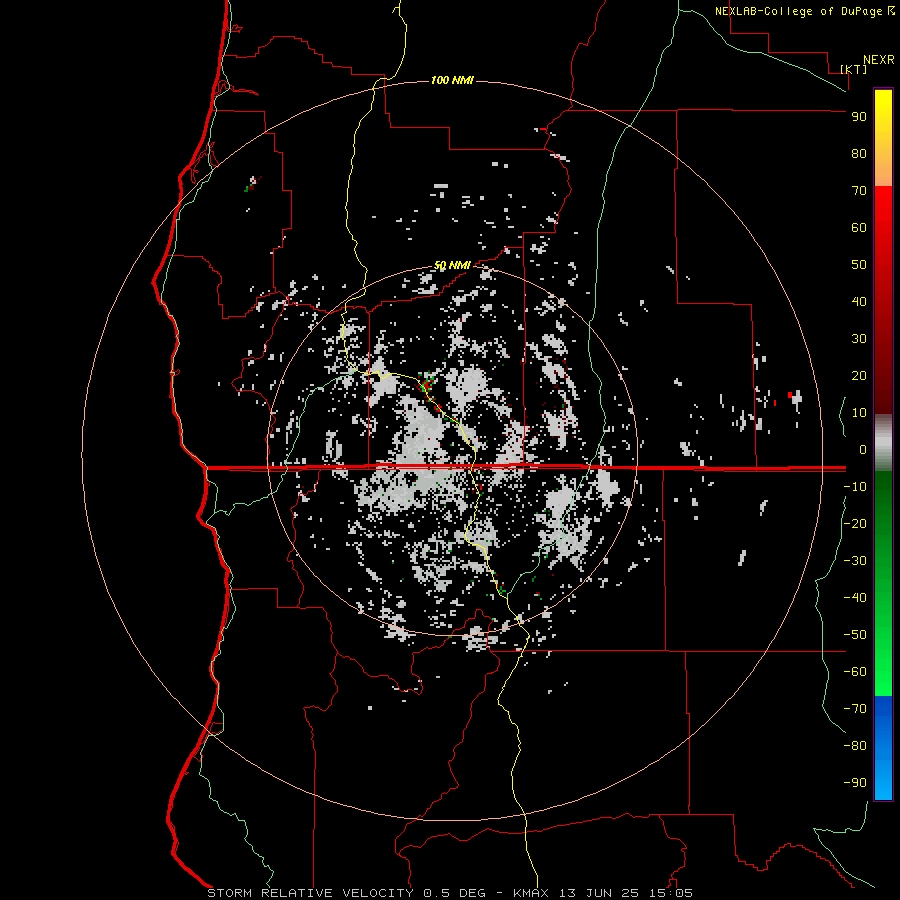
Task: Click the "NEXLAB-College of DuPage" header text
Action: (x=798, y=11)
